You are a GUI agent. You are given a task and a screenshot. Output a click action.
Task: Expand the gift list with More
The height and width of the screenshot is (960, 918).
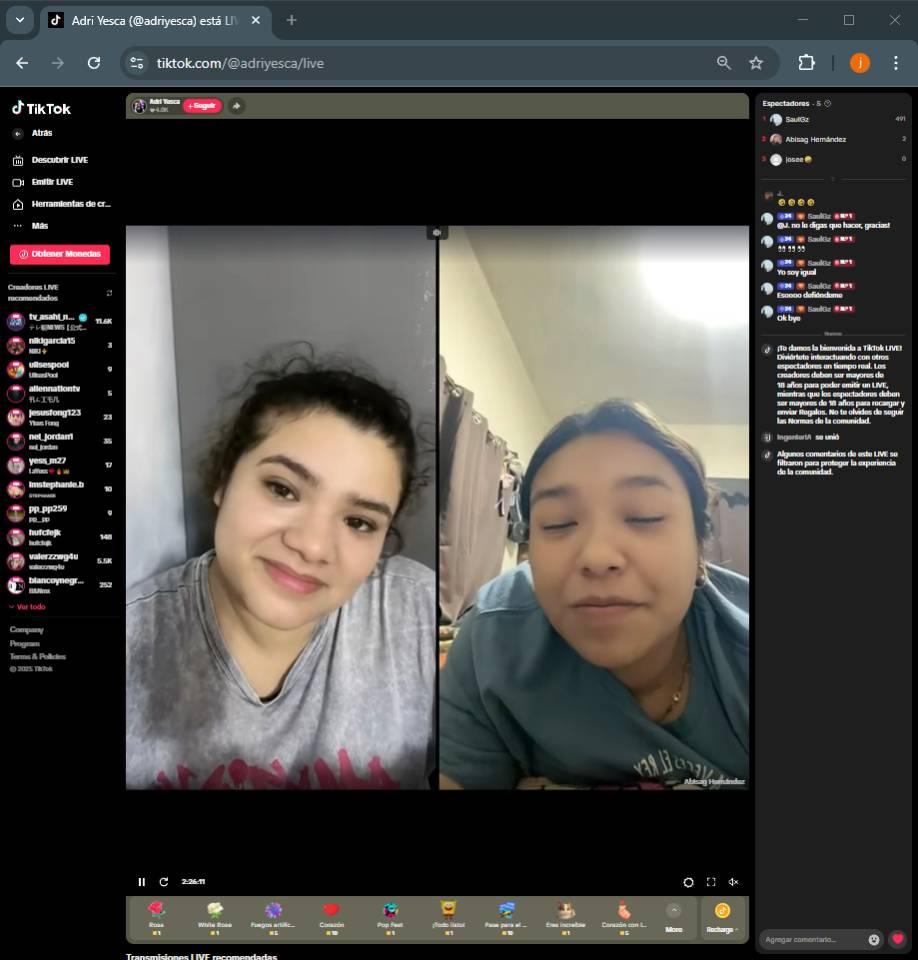(x=673, y=916)
